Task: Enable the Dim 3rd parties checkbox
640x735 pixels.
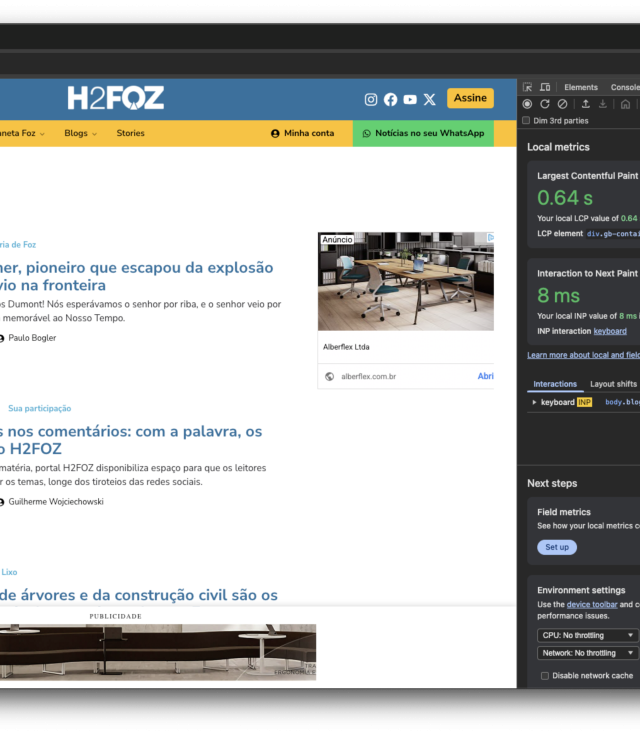Action: 527,121
